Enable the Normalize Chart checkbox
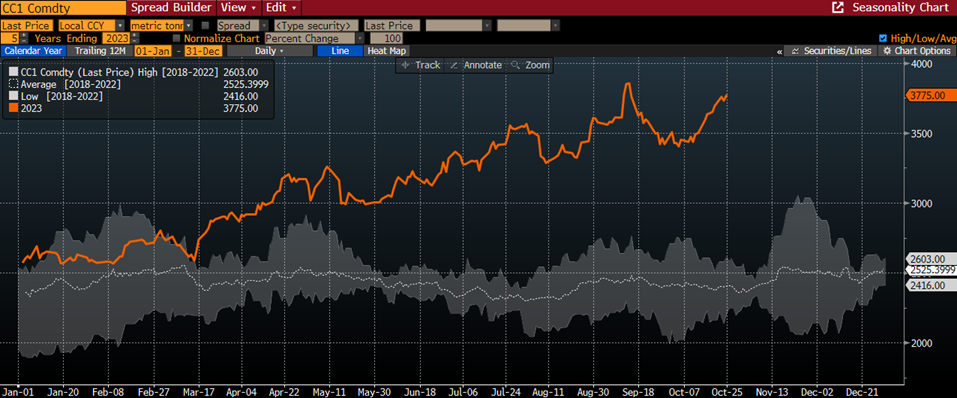Screen dimensions: 957x398 tap(177, 38)
